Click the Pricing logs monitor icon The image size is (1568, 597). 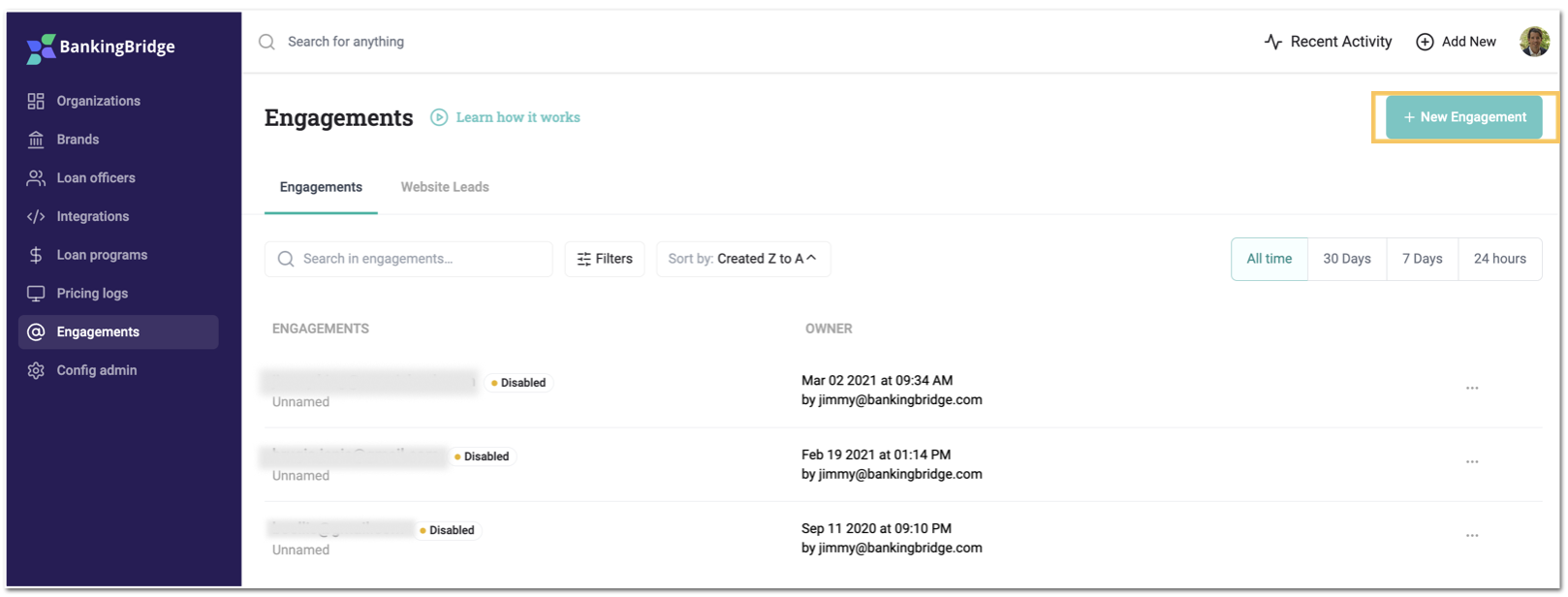tap(36, 294)
